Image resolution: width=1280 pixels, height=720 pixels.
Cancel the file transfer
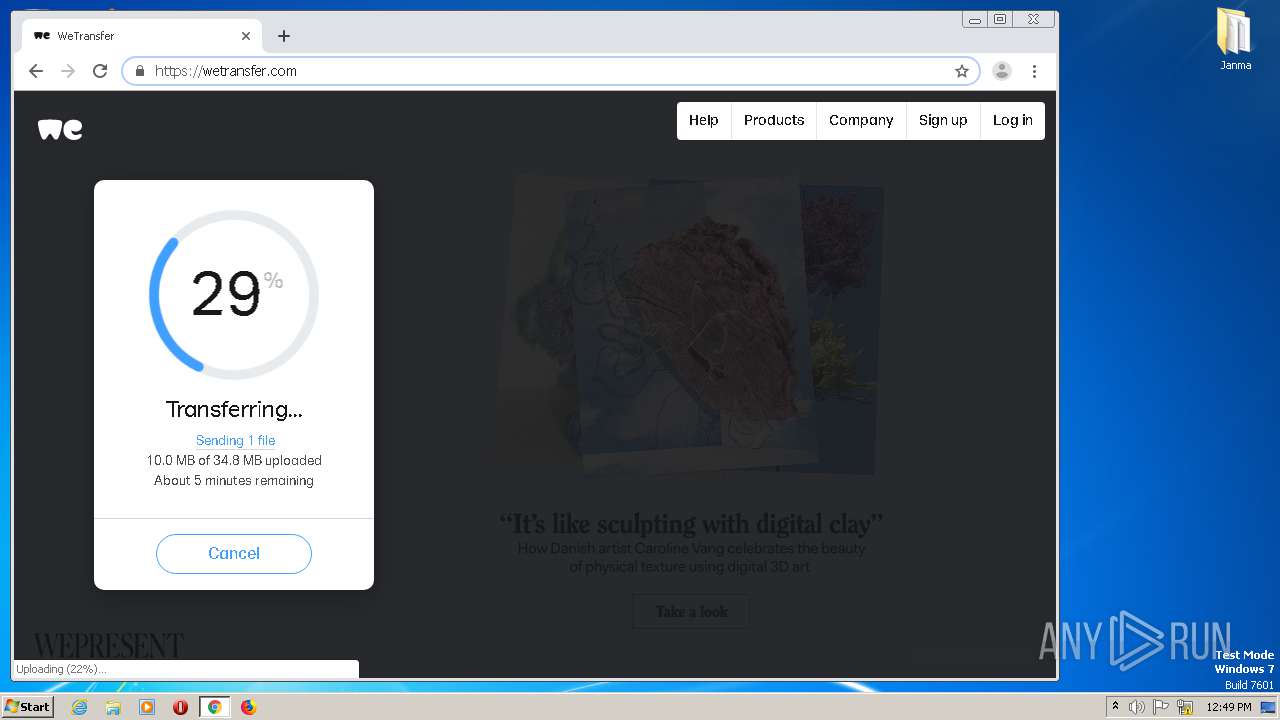tap(234, 554)
